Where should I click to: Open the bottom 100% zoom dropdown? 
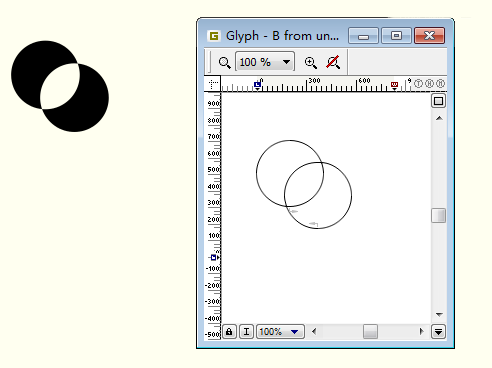(280, 332)
